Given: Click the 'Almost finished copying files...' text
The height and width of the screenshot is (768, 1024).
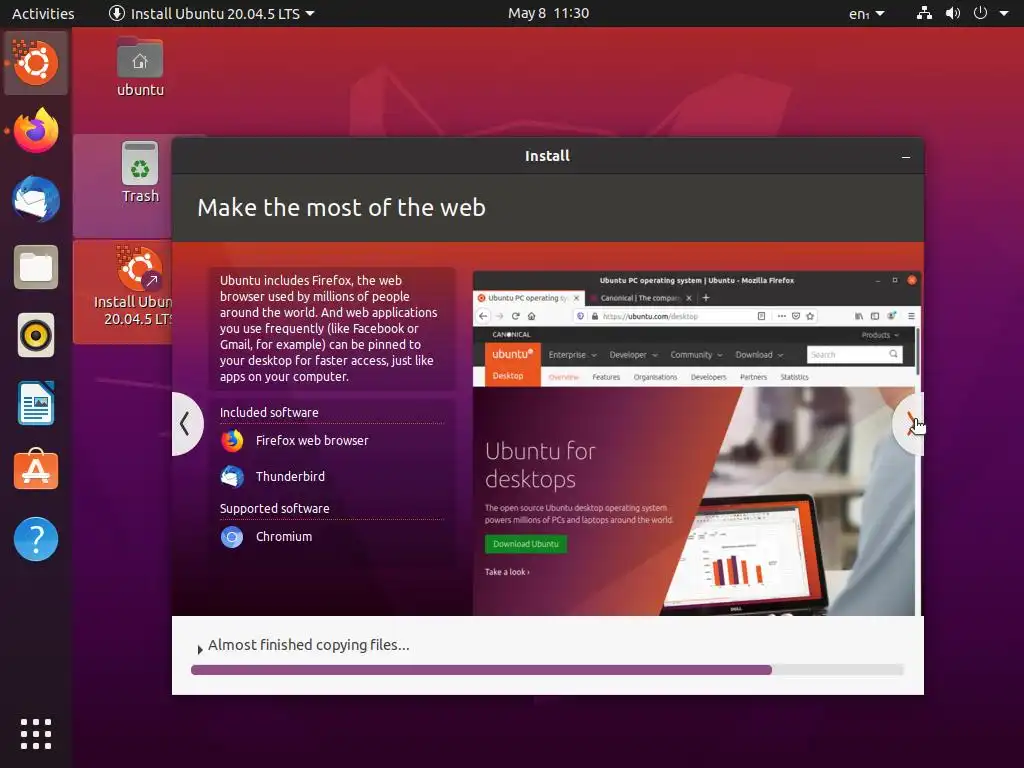Looking at the screenshot, I should pyautogui.click(x=309, y=645).
